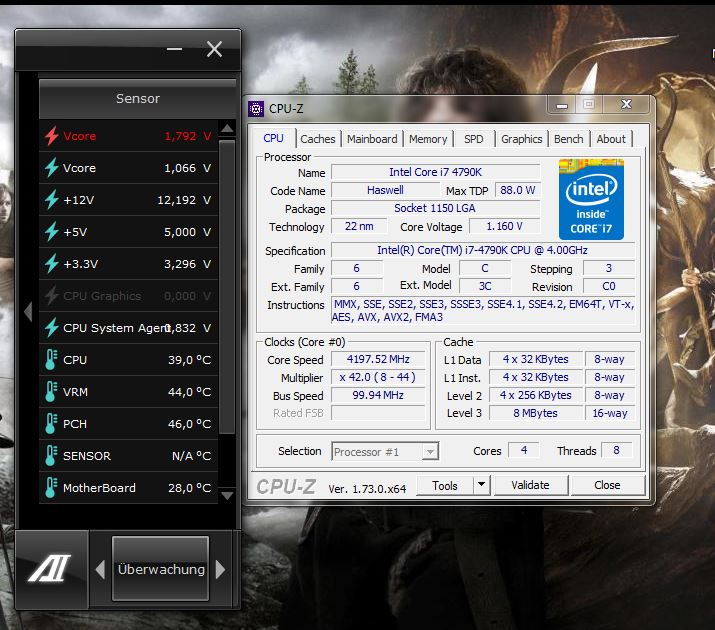Screen dimensions: 715x630
Task: Click the Multiplier value x 42.0
Action: (378, 377)
